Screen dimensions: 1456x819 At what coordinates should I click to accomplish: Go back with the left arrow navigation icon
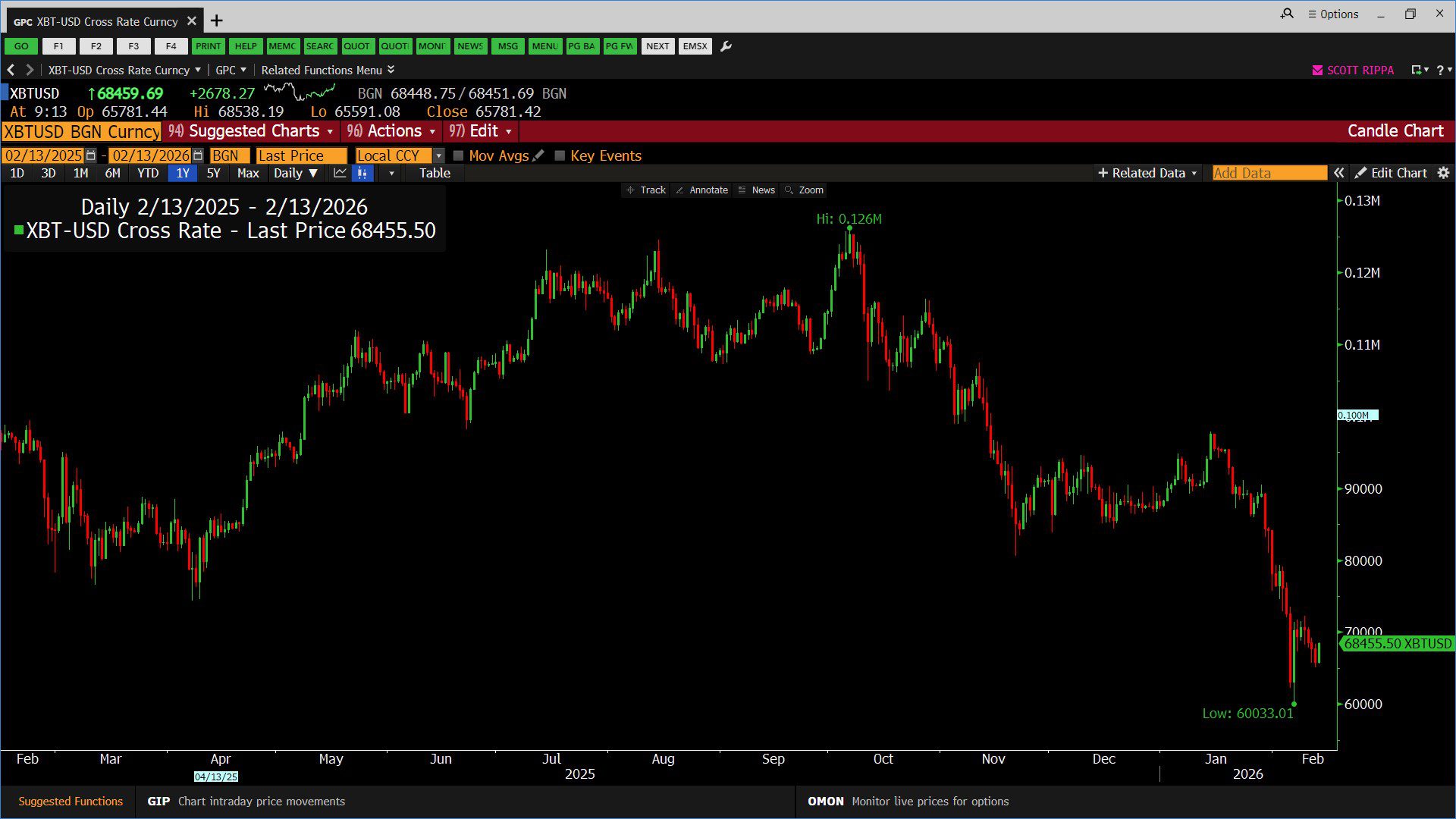pos(11,70)
